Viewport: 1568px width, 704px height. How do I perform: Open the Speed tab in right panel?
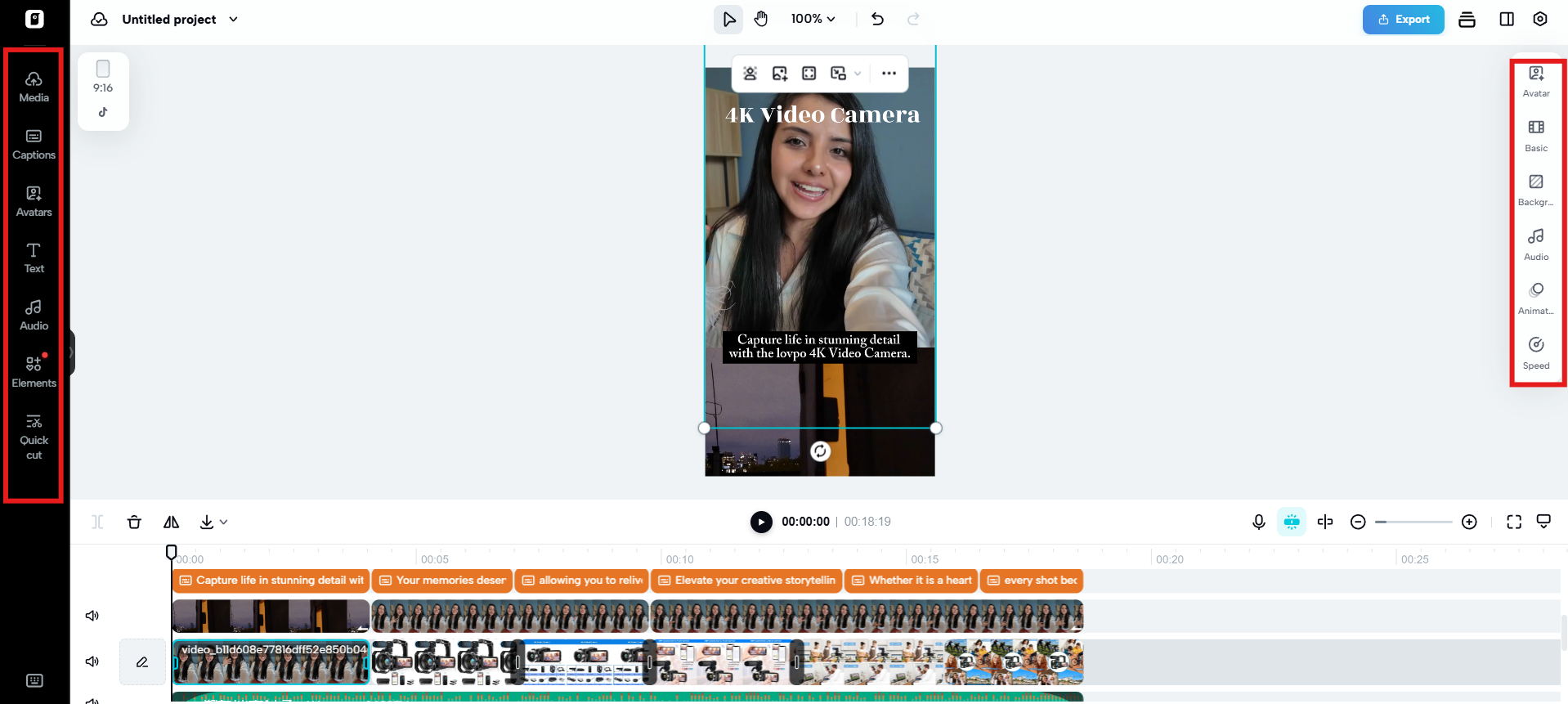[1536, 354]
